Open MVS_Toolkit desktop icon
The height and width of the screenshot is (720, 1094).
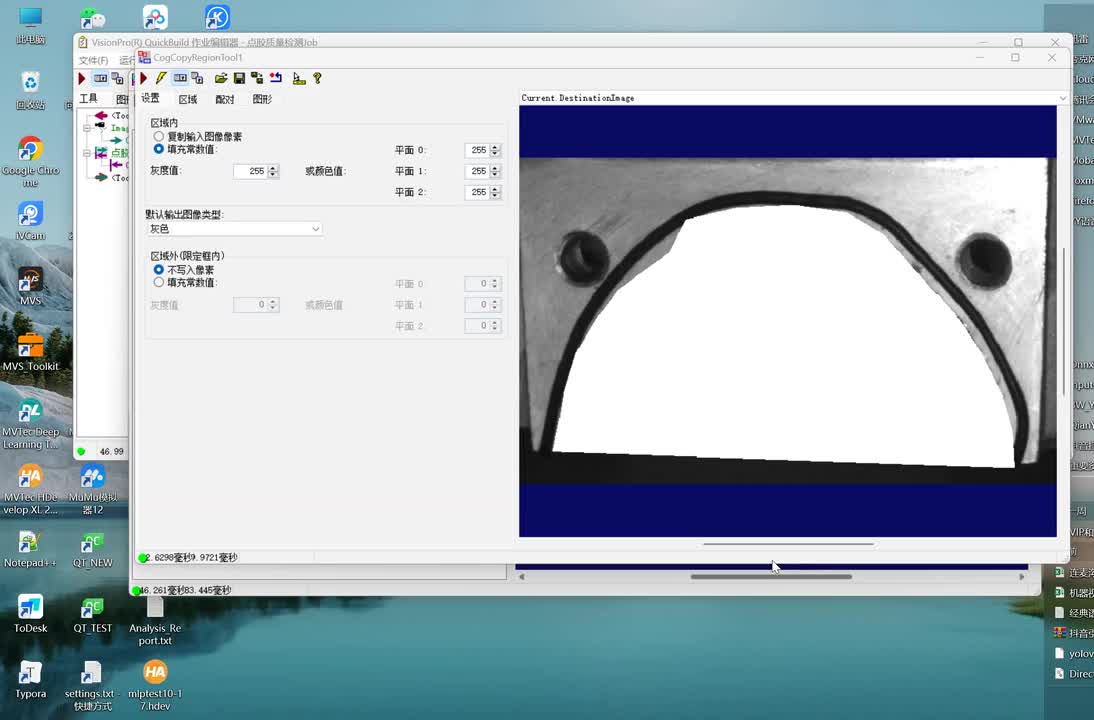(30, 352)
